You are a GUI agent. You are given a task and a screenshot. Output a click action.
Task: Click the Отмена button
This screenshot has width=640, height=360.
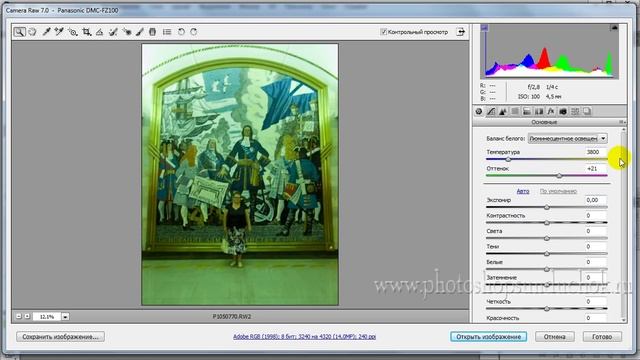(554, 337)
